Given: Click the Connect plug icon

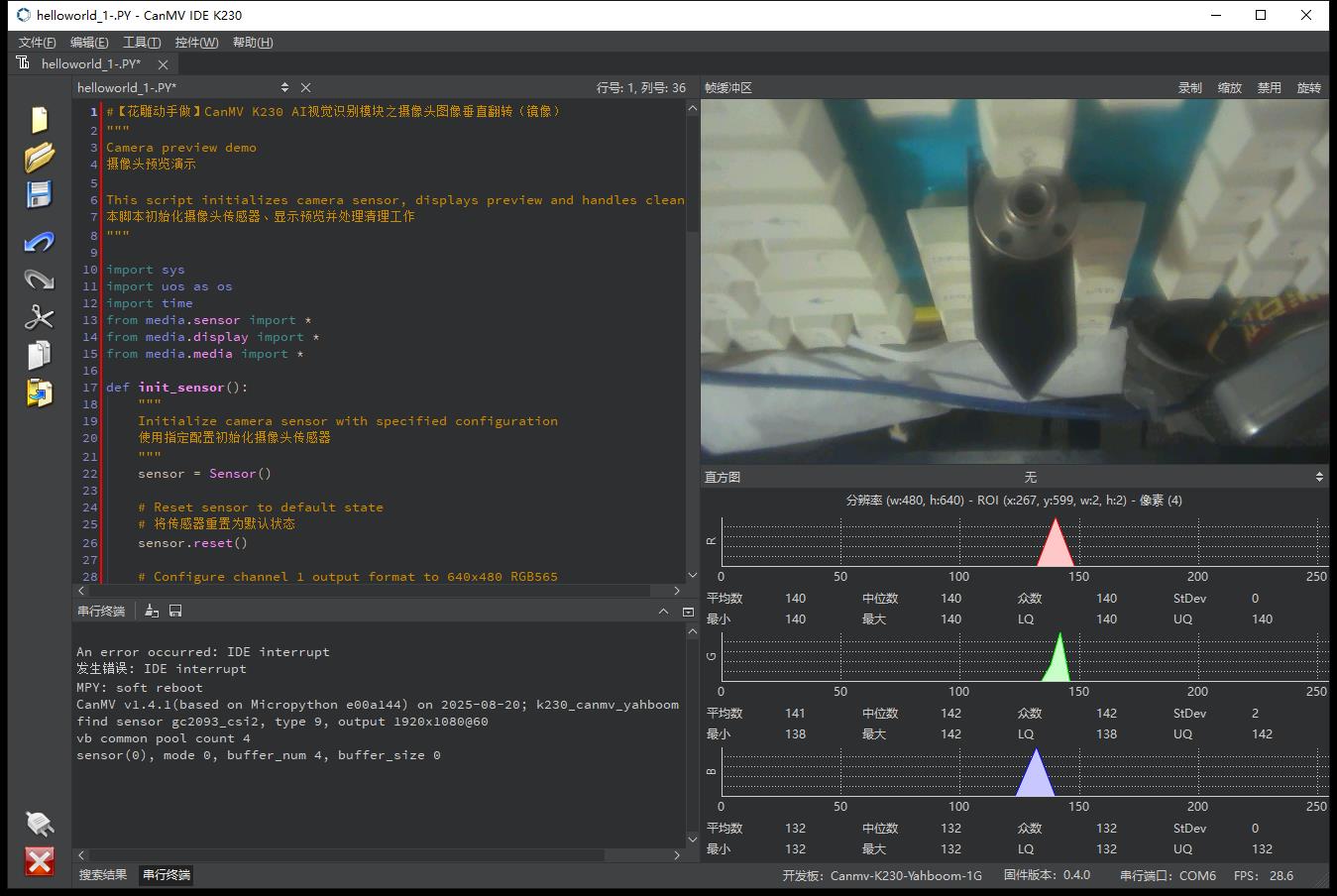Looking at the screenshot, I should [39, 823].
